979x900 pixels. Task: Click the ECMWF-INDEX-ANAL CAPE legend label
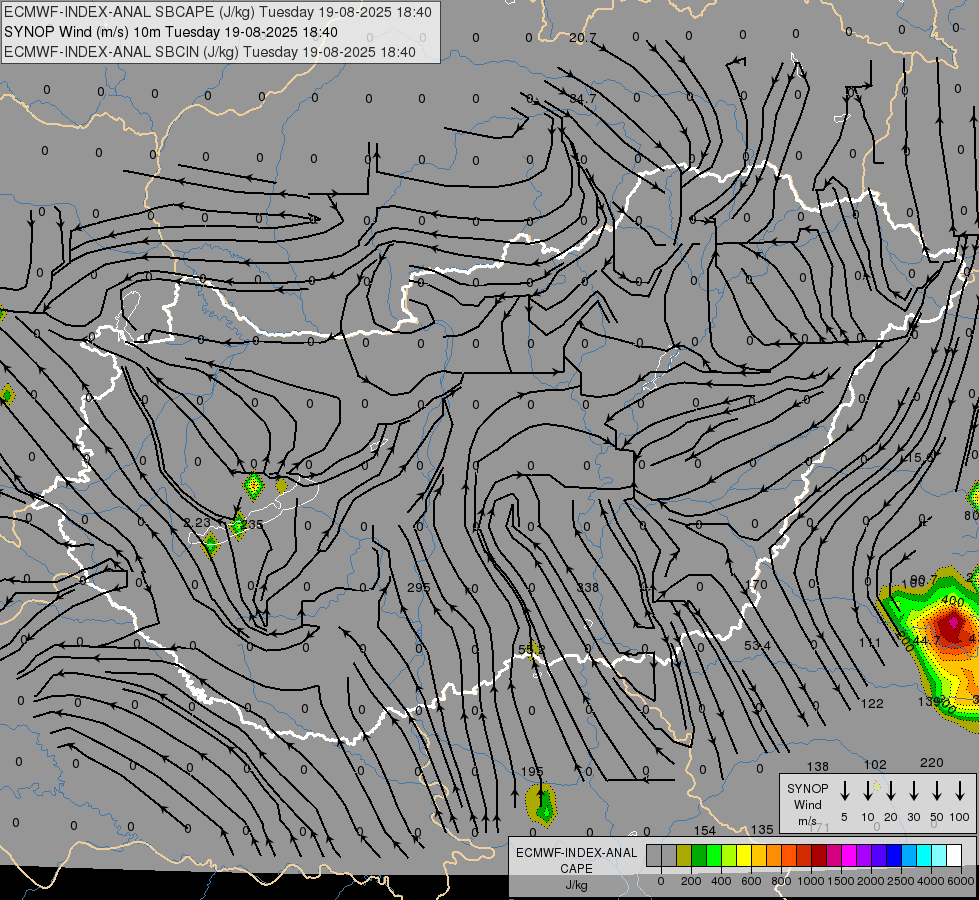click(x=576, y=861)
